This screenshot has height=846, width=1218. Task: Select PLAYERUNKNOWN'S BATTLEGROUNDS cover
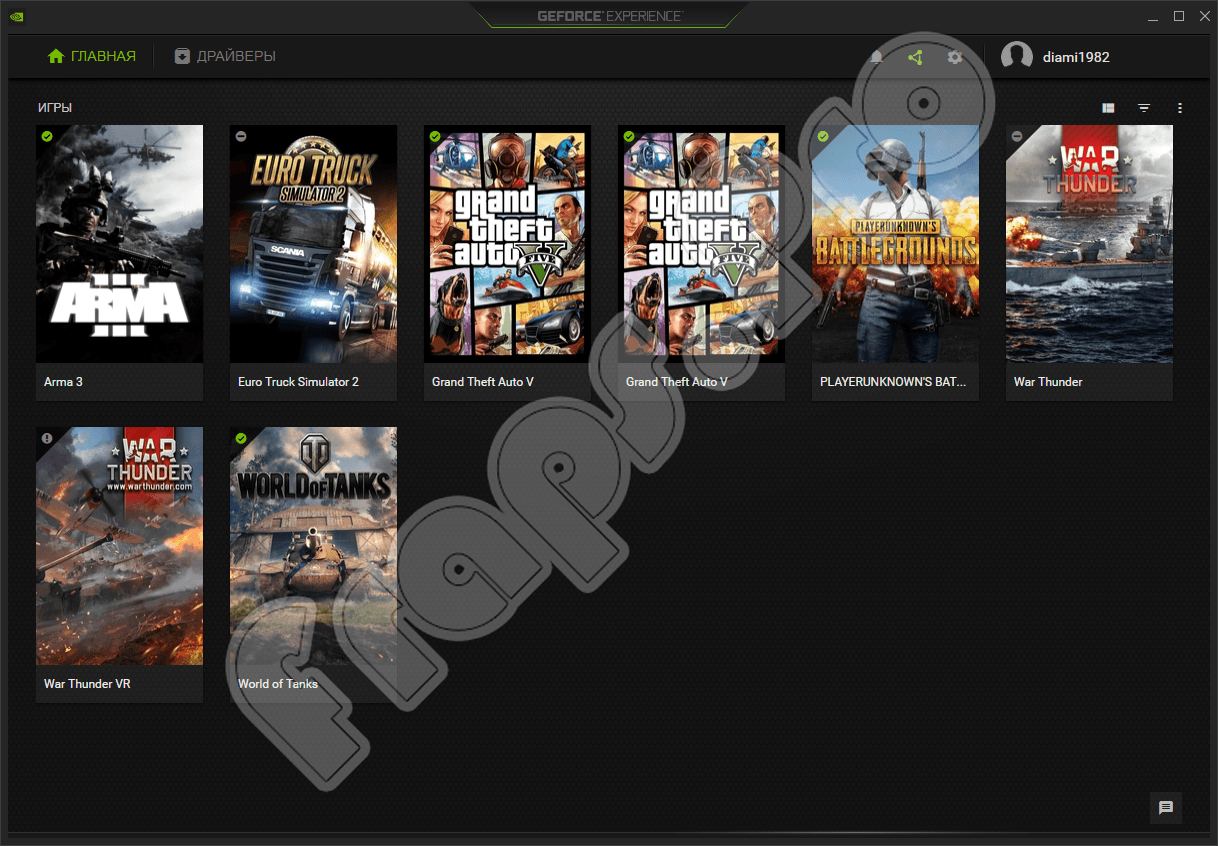[895, 243]
